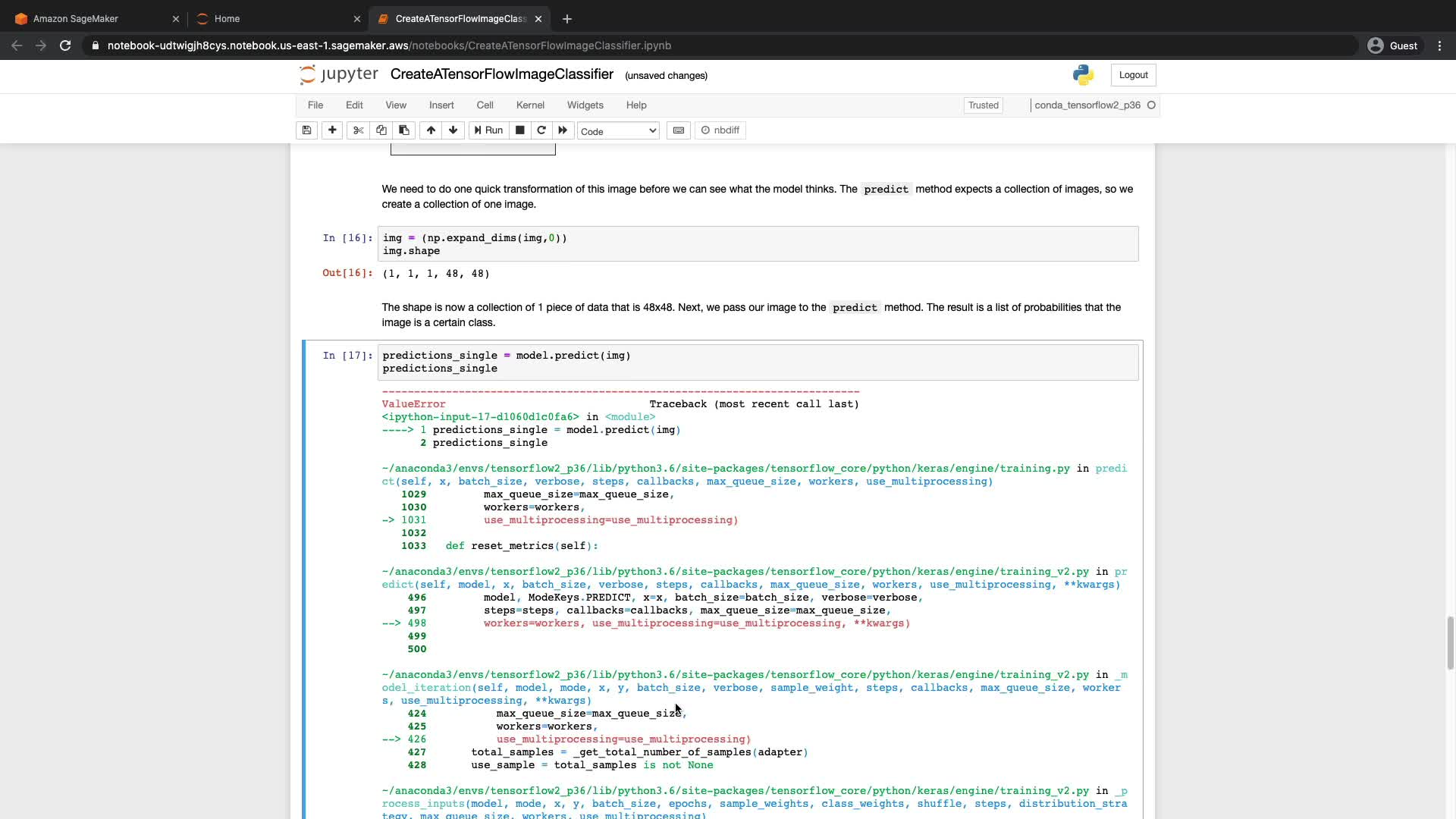This screenshot has height=819, width=1456.
Task: Open the Kernel menu
Action: [530, 105]
